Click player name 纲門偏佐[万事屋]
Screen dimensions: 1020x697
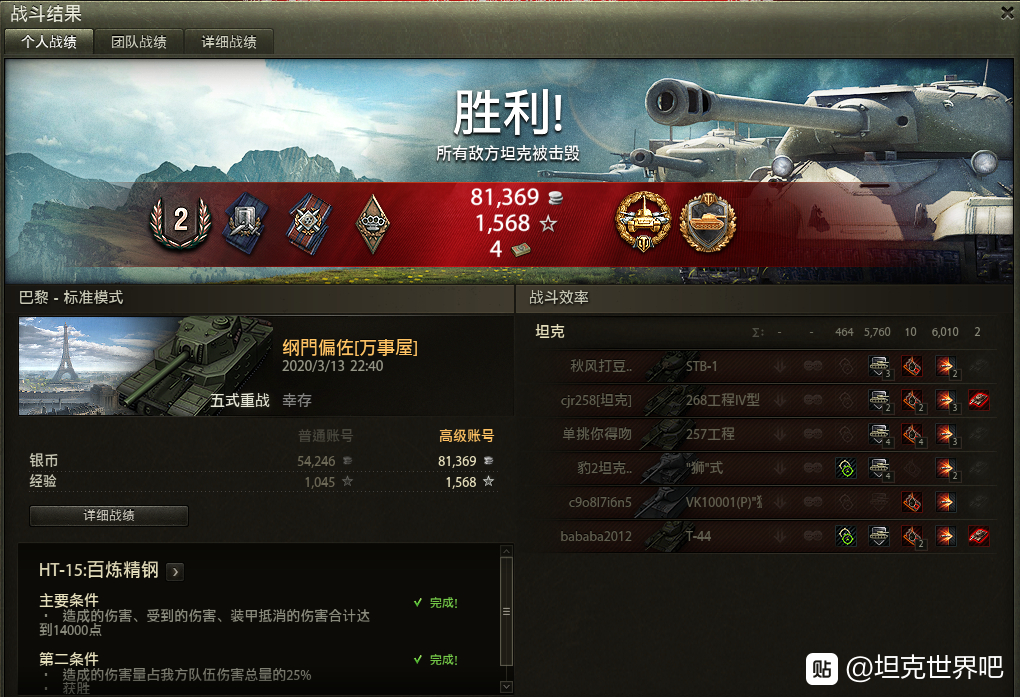coord(350,348)
